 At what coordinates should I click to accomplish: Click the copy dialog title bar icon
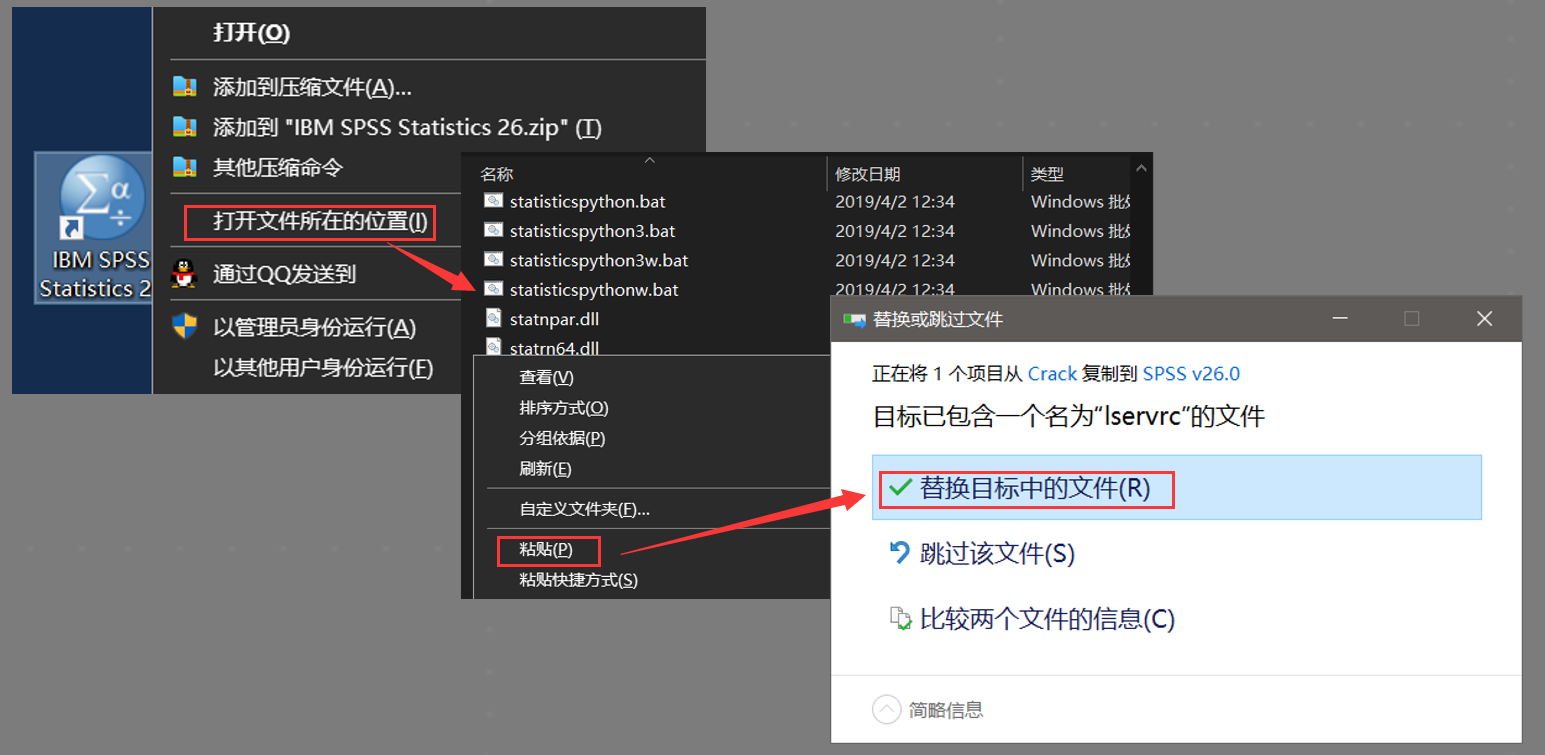(854, 320)
